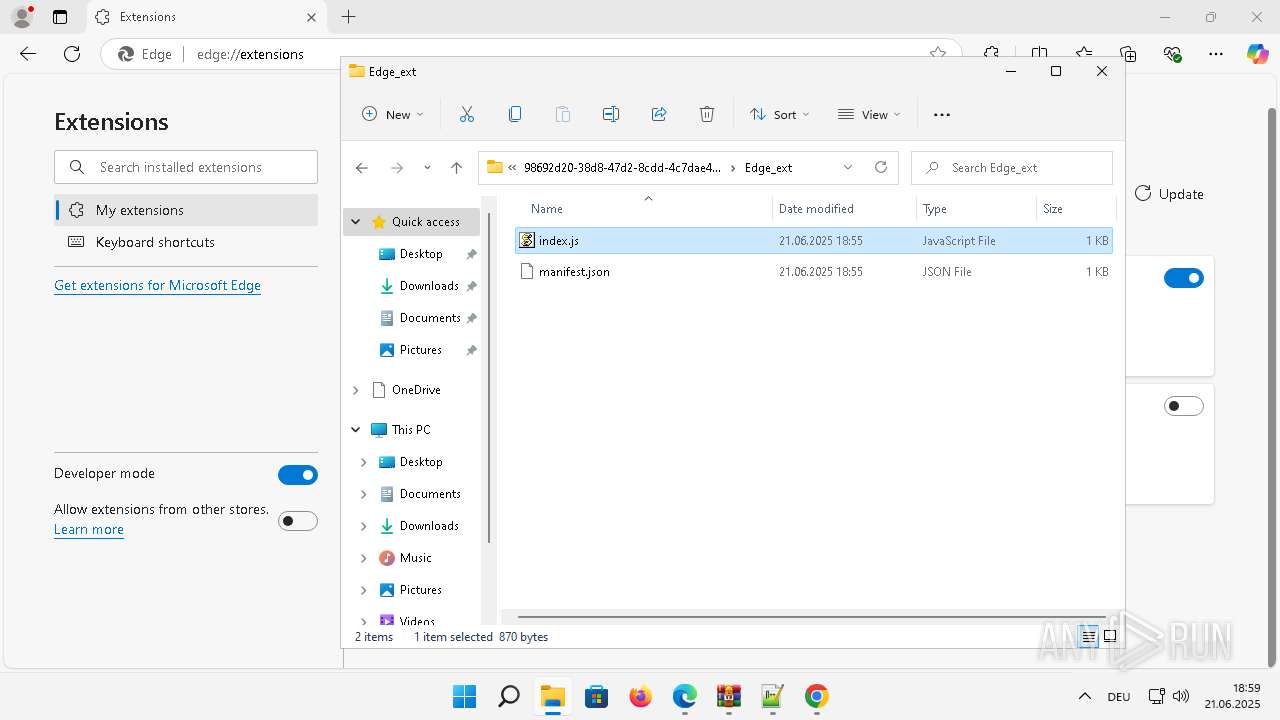Viewport: 1280px width, 720px height.
Task: Open Edge Collections icon
Action: [x=1128, y=54]
